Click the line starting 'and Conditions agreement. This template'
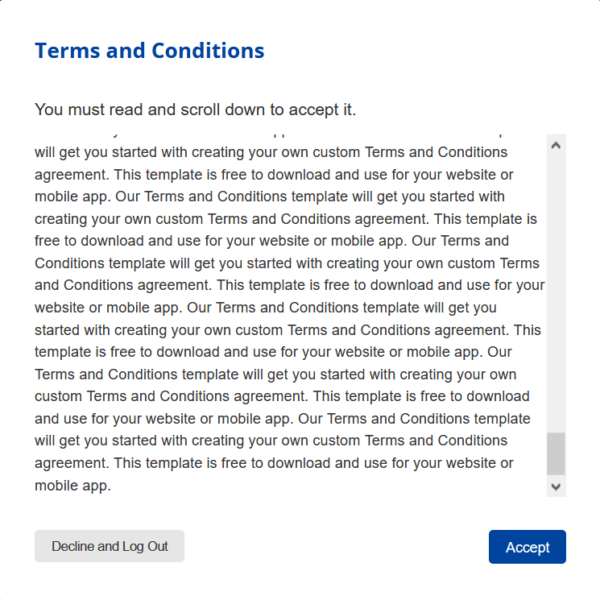Viewport: 600px width, 600px height. (x=290, y=285)
